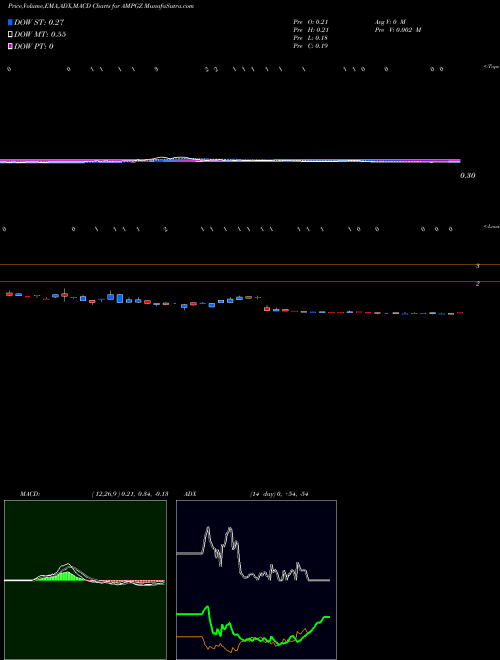Click the '2' label on the orange line
Viewport: 500px width, 660px height.
tap(478, 284)
